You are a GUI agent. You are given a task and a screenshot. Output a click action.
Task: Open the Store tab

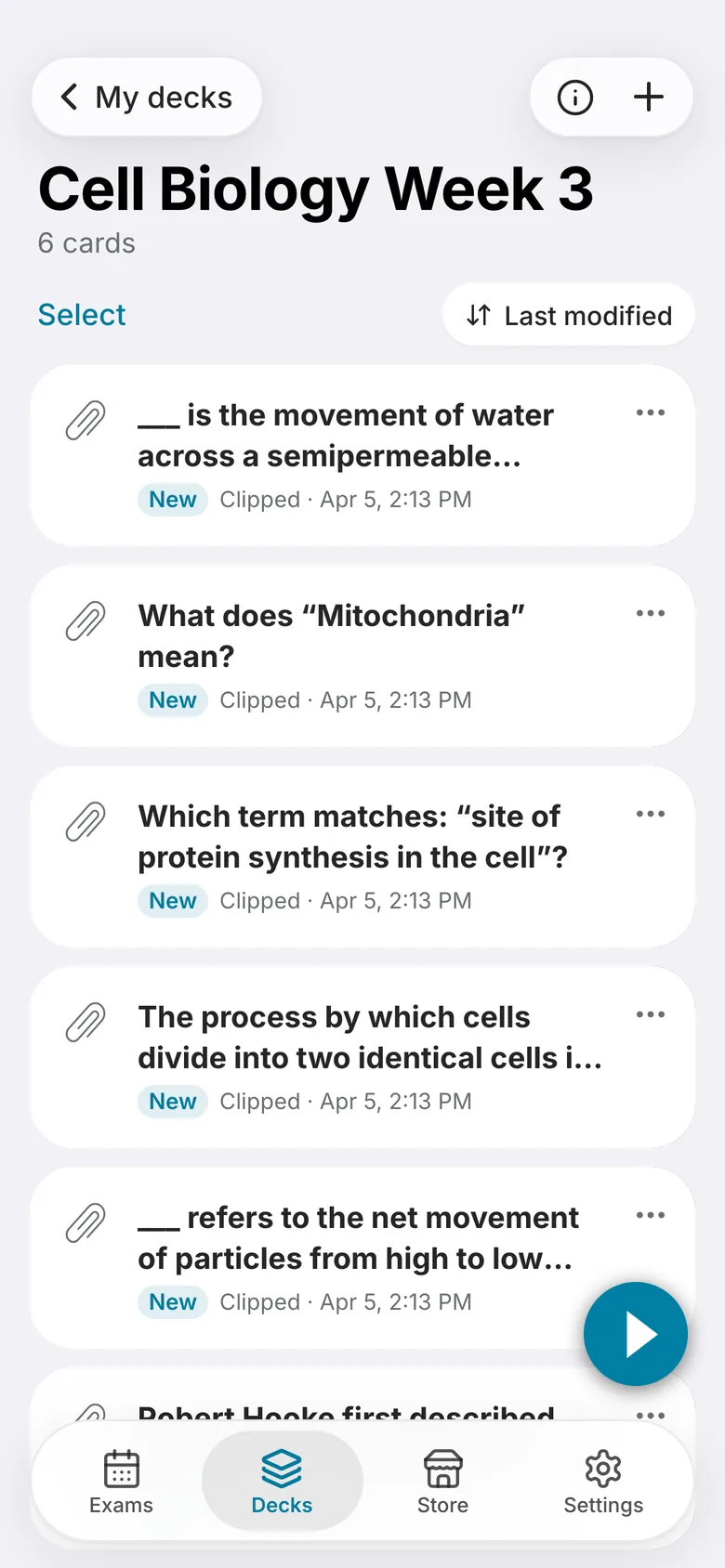pyautogui.click(x=442, y=1482)
